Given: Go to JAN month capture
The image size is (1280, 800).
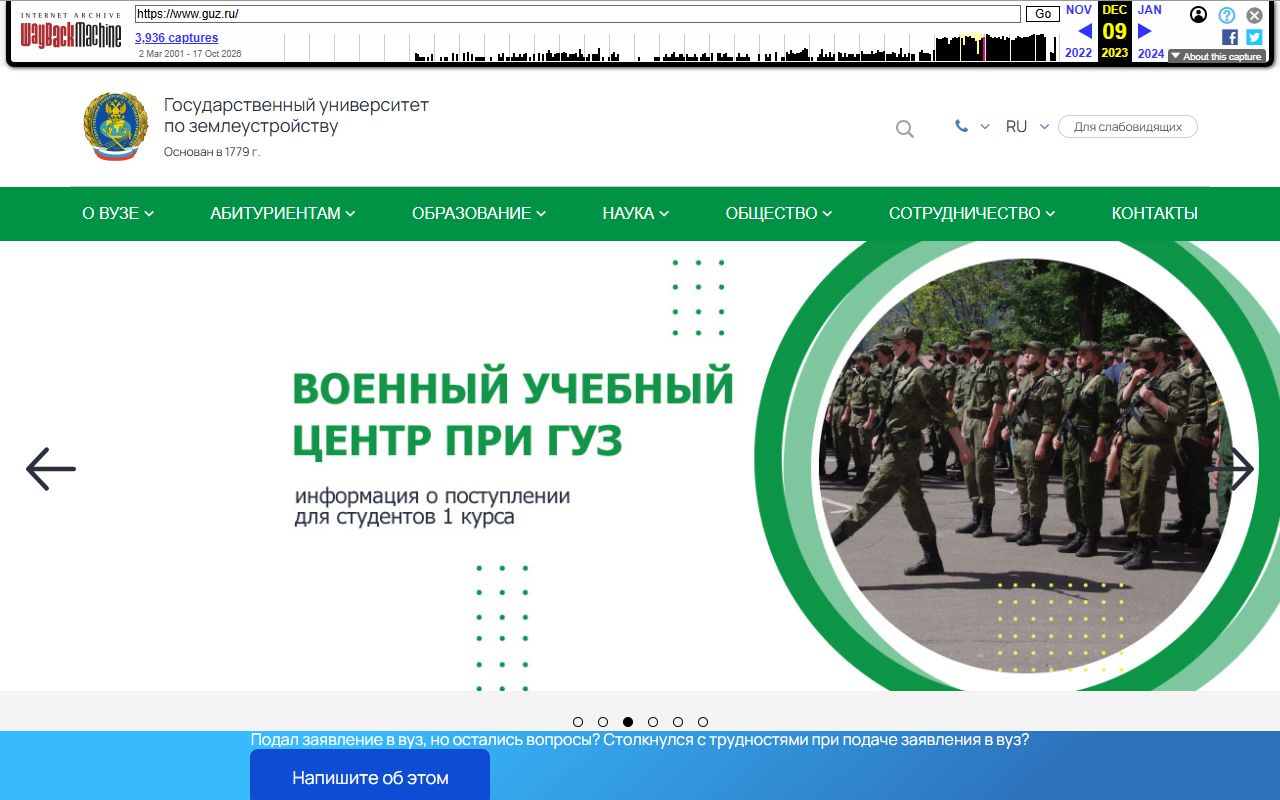Looking at the screenshot, I should click(x=1150, y=10).
